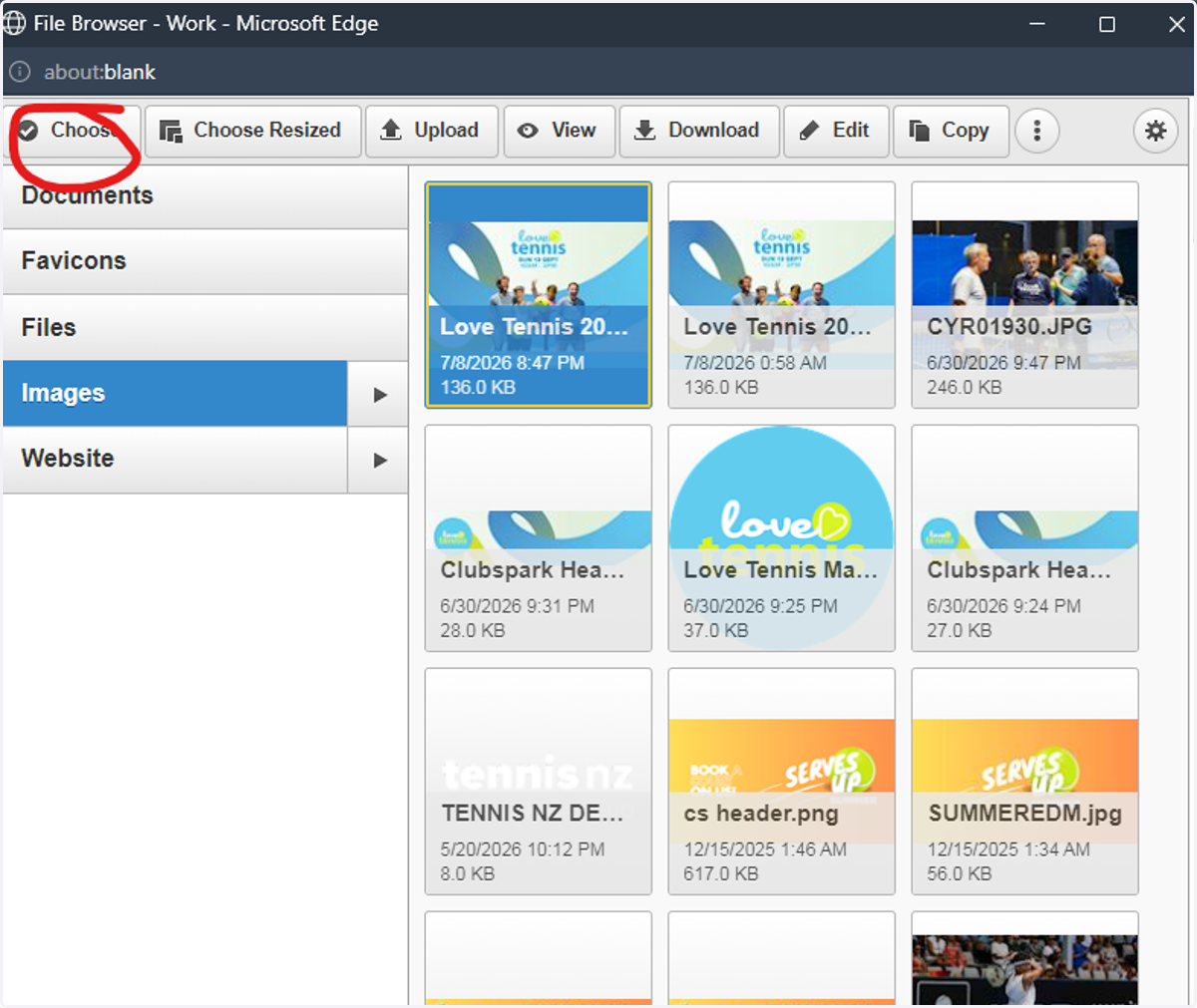Screen dimensions: 1197x1008
Task: Select Clubspark Hea... image sized 27.0 KB
Action: coord(1024,538)
